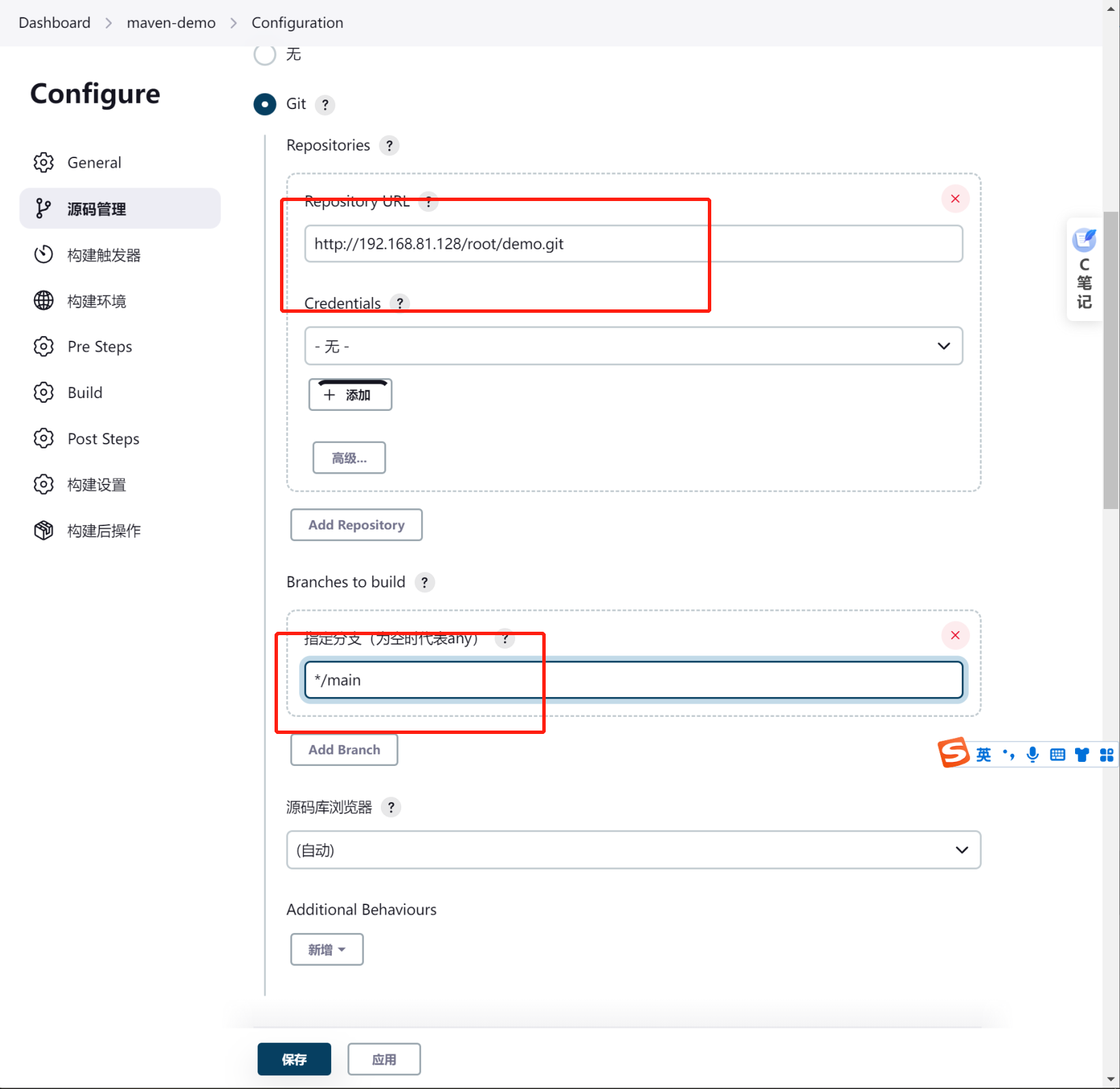This screenshot has height=1089, width=1120.
Task: Show help for Branches to build
Action: 424,583
